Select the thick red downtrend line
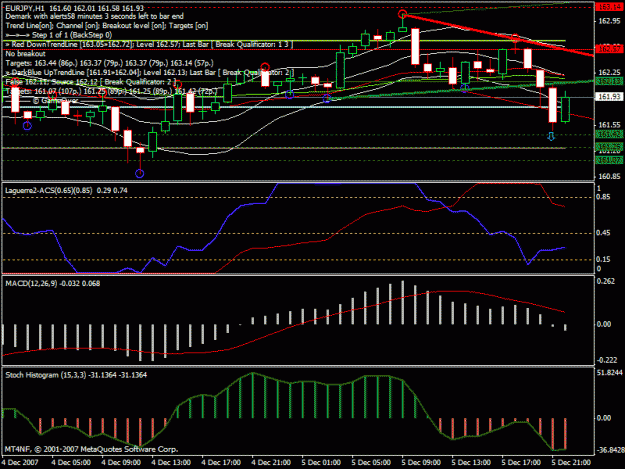625x469 pixels. click(x=498, y=35)
